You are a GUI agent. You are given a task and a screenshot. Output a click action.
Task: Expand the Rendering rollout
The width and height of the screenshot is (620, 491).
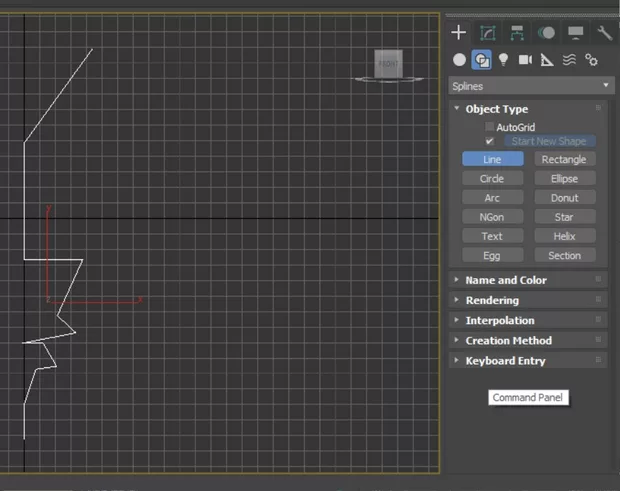point(491,300)
